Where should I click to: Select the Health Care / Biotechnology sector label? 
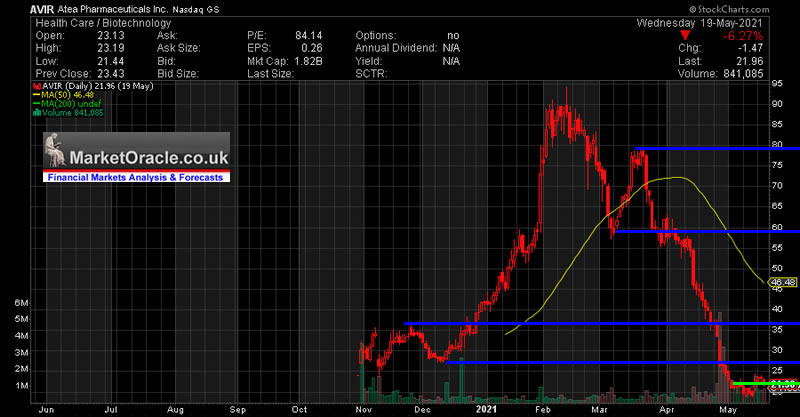tap(103, 23)
